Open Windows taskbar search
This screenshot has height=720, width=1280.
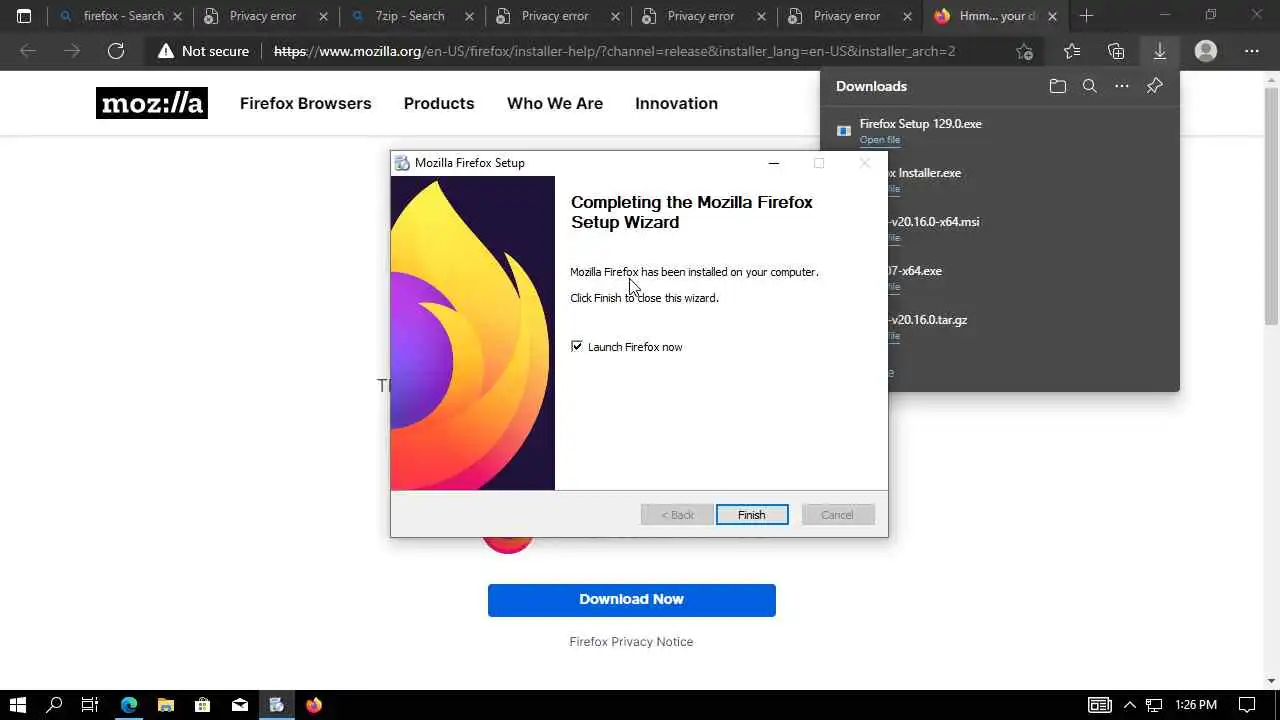[54, 705]
